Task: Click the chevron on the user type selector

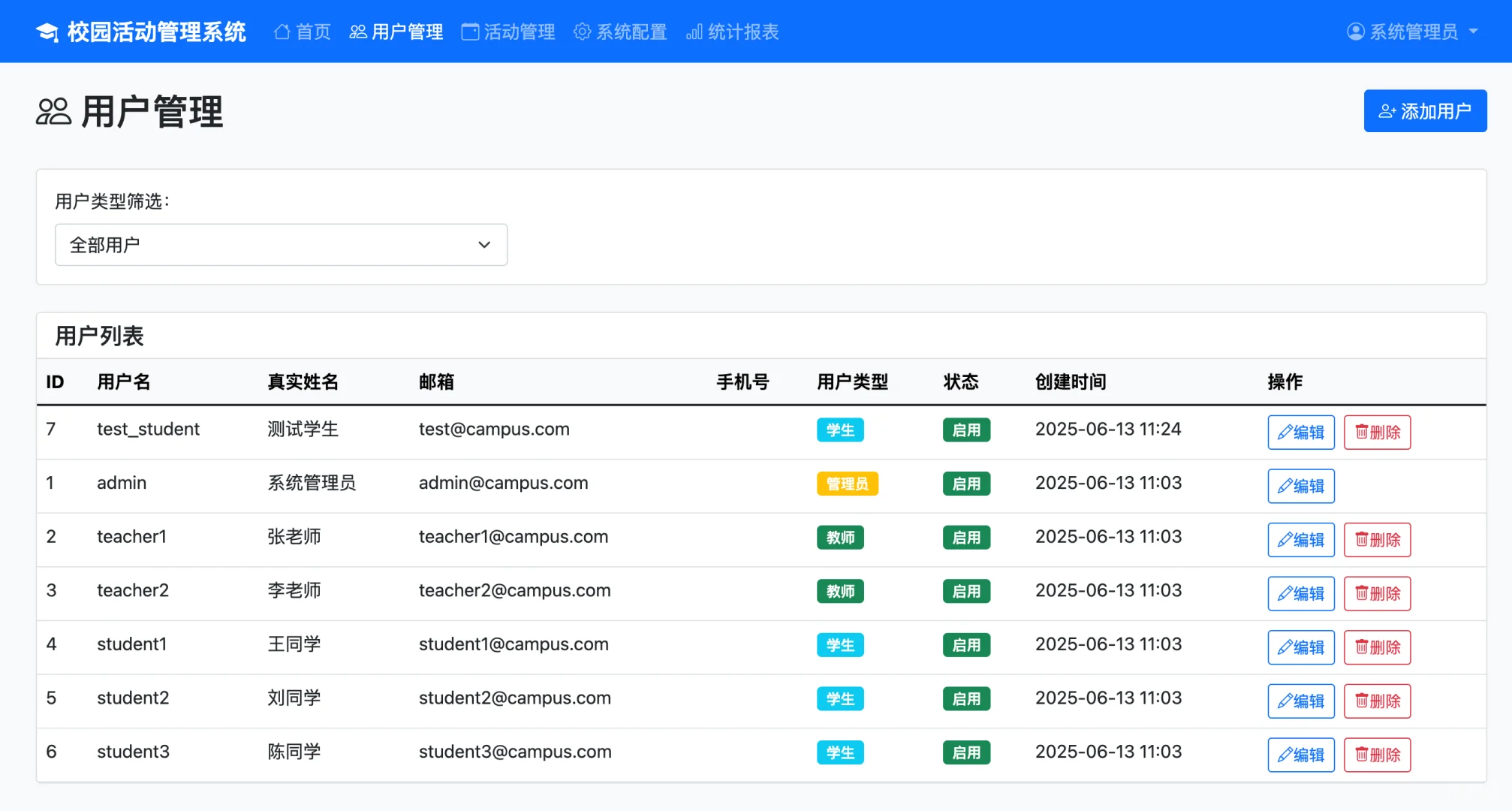Action: (483, 245)
